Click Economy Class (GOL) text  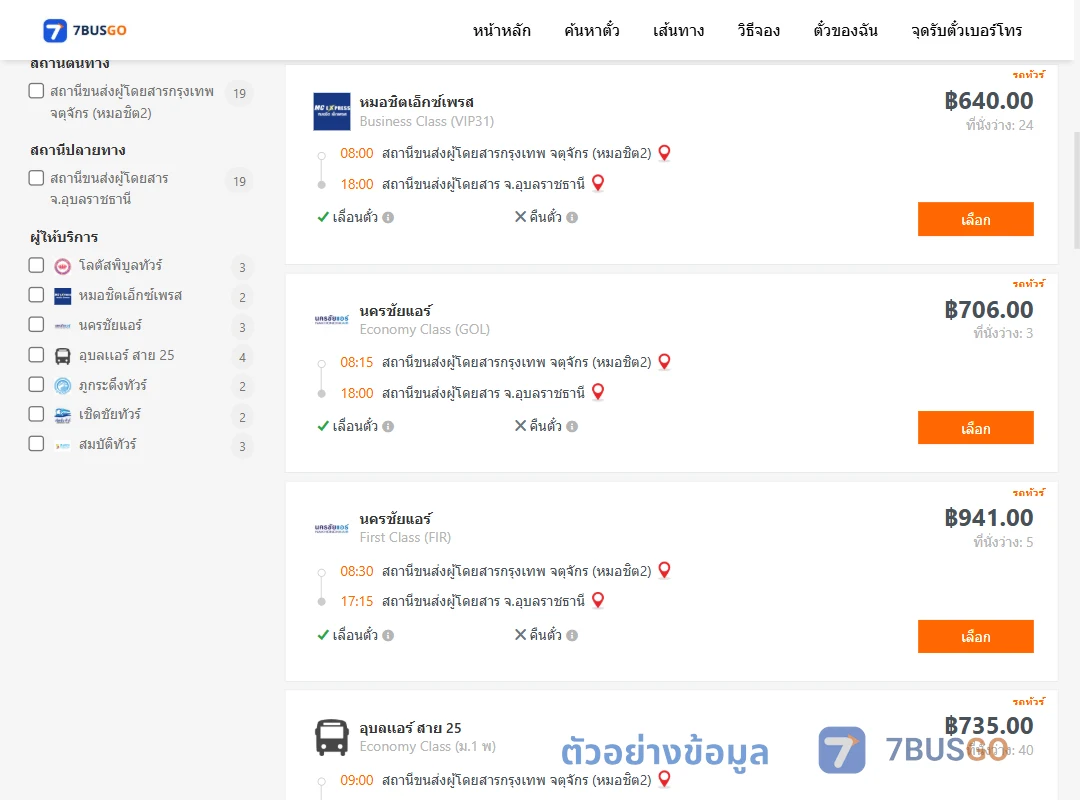pos(424,329)
